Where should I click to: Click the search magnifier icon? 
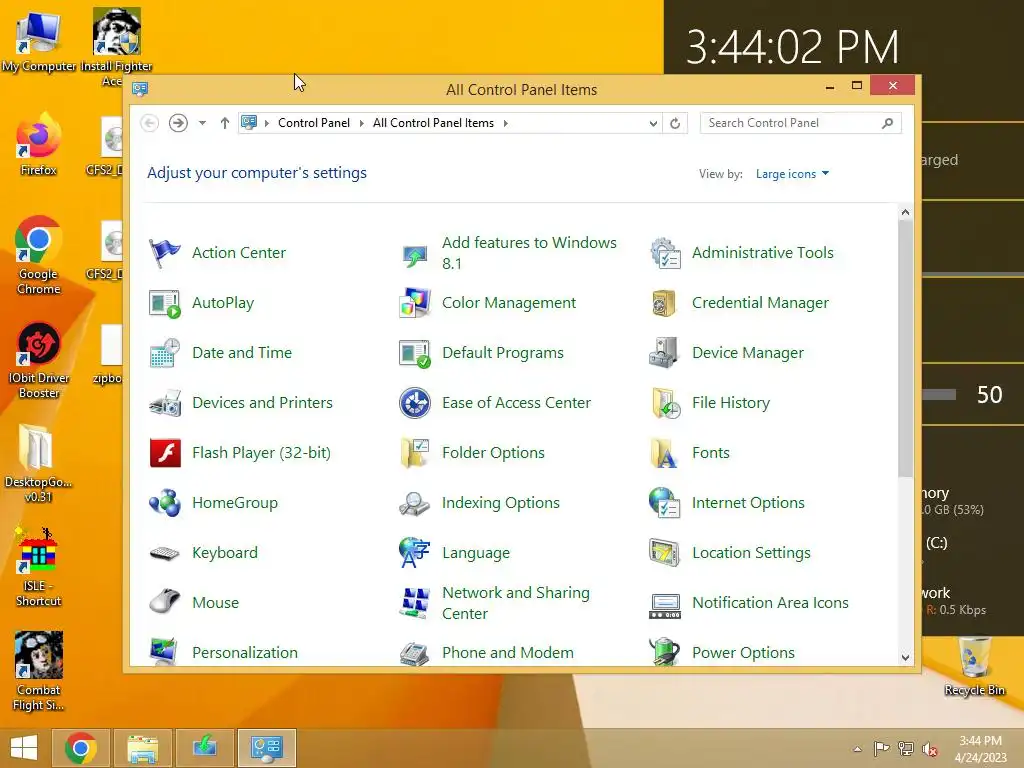pos(887,123)
